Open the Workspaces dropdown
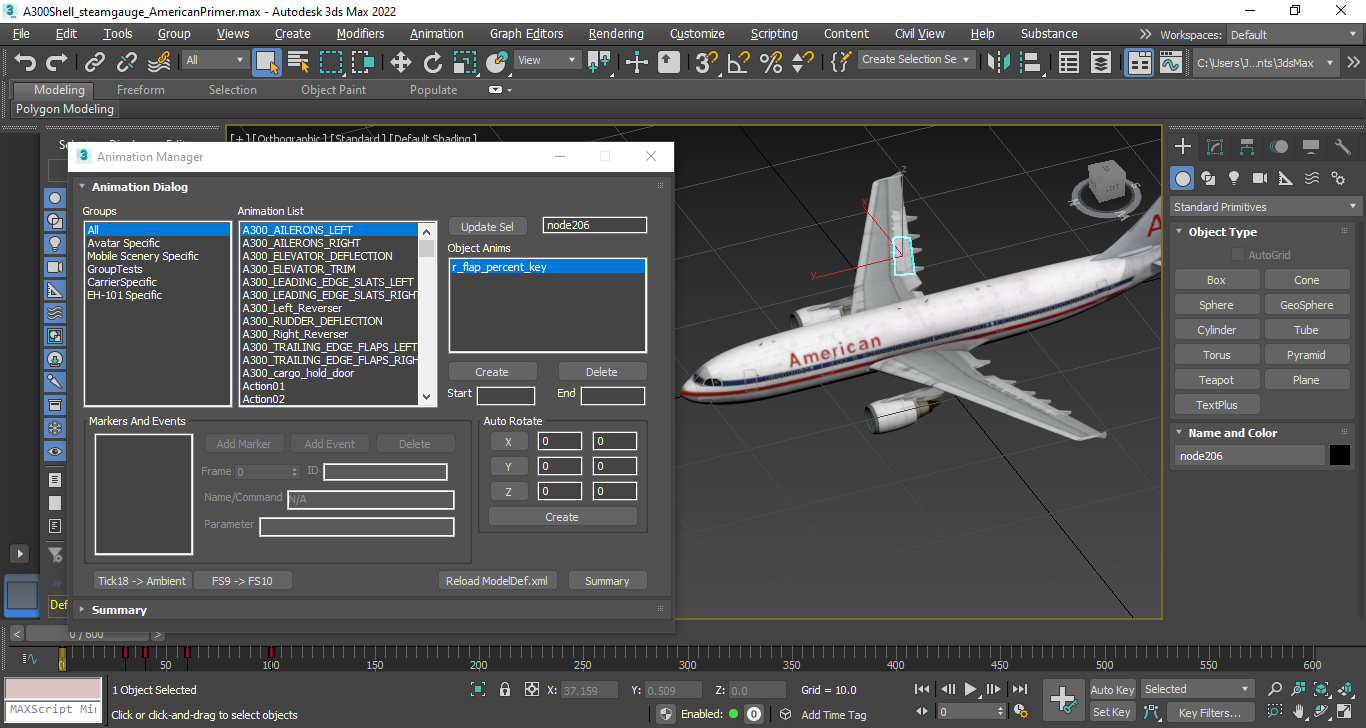 coord(1293,35)
